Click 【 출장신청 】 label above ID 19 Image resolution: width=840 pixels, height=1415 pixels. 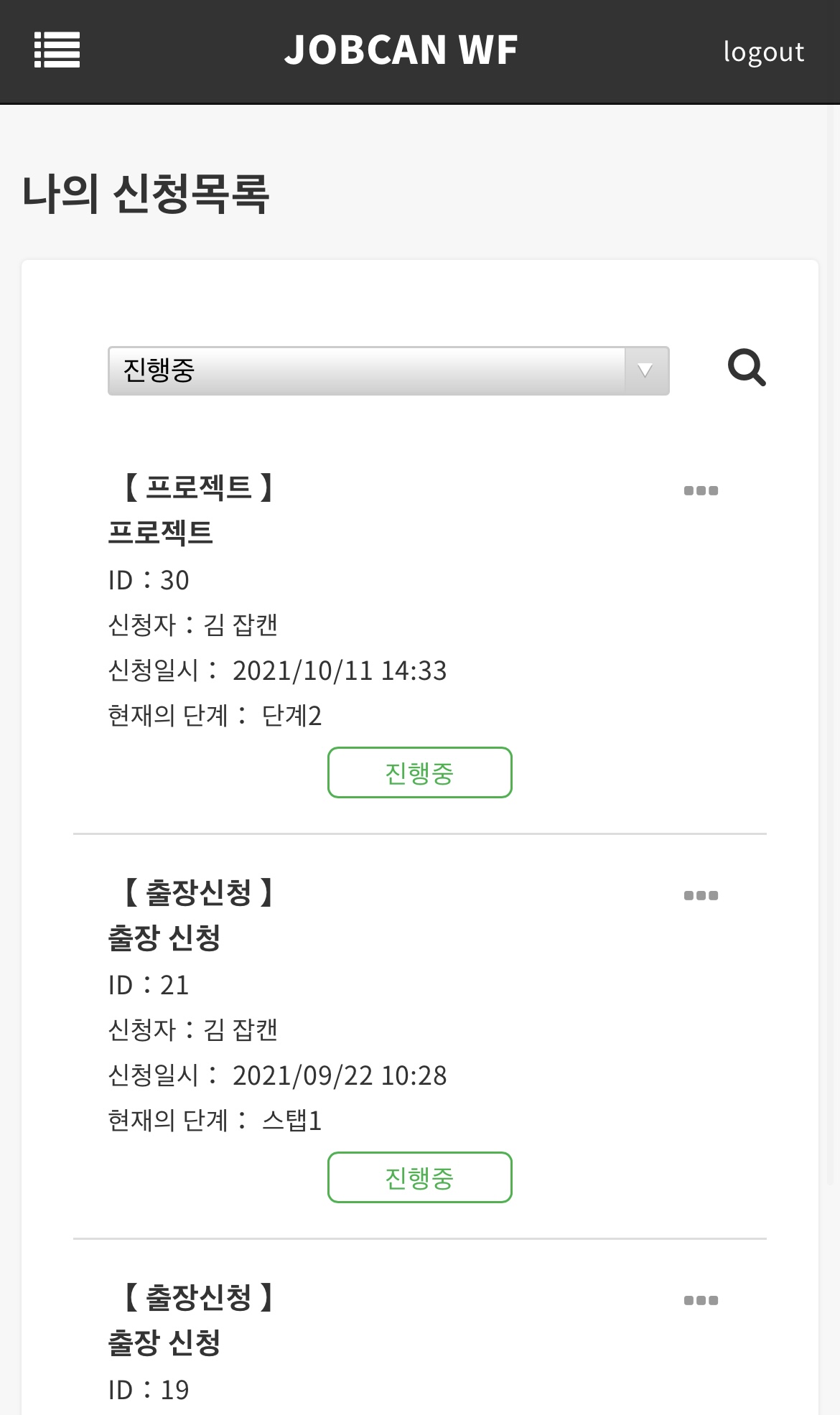[x=198, y=1297]
